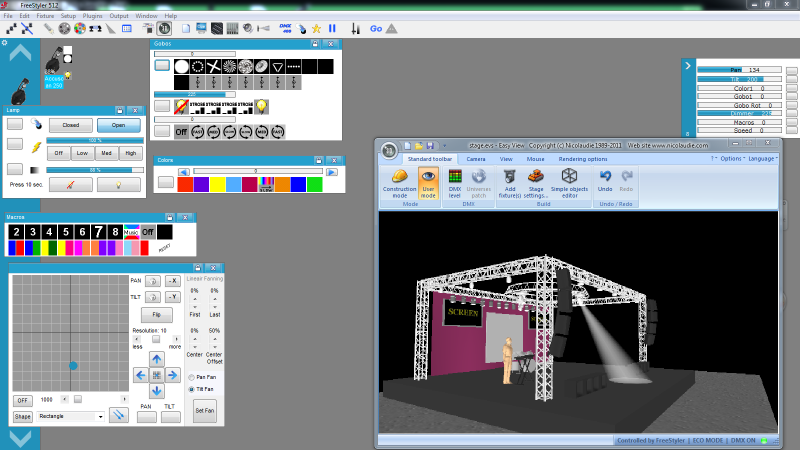The image size is (800, 450).
Task: Select the Pan Fan radio button
Action: coord(192,376)
